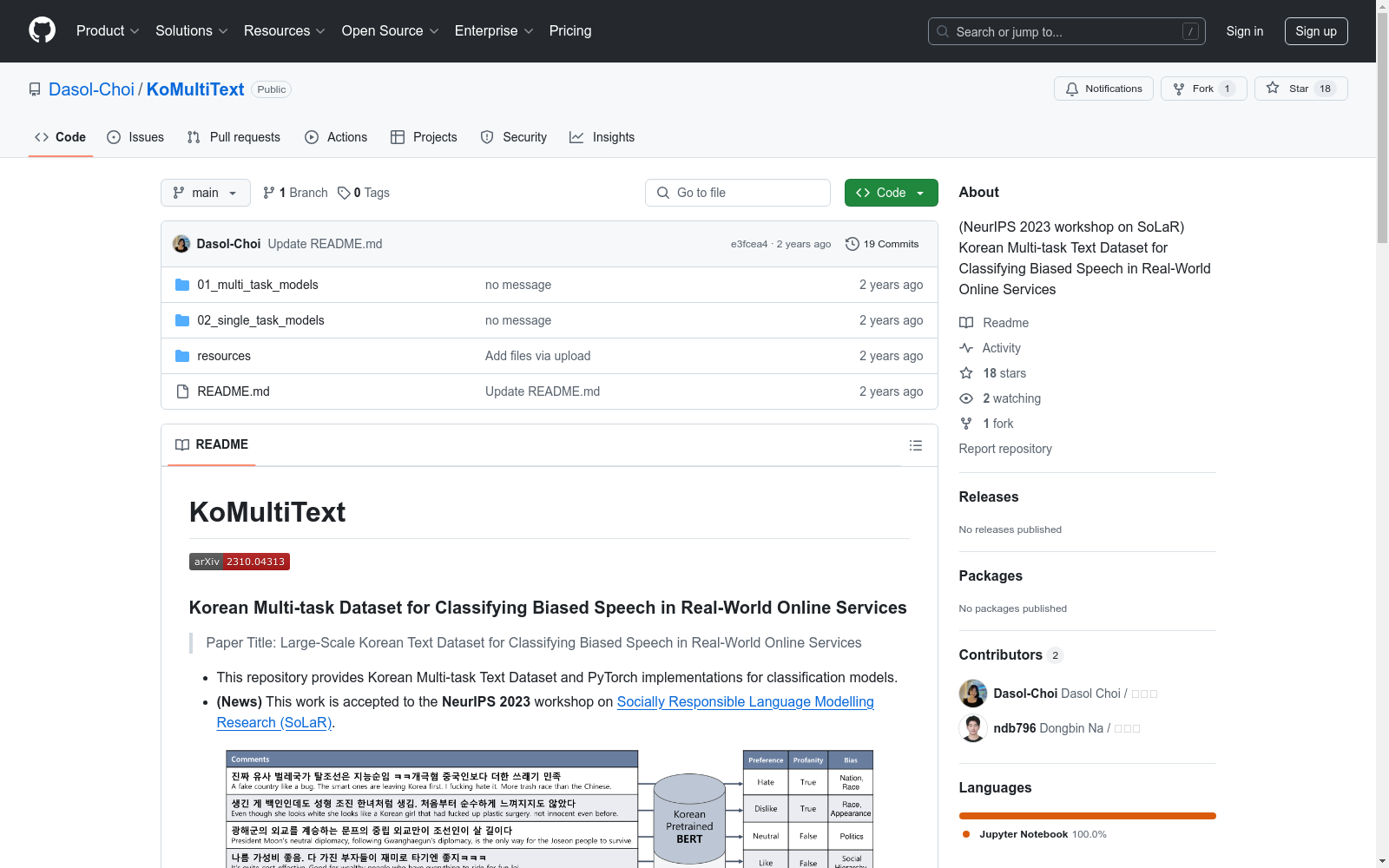Screen dimensions: 1389x868
Task: Switch to the Pull requests tab
Action: (234, 137)
